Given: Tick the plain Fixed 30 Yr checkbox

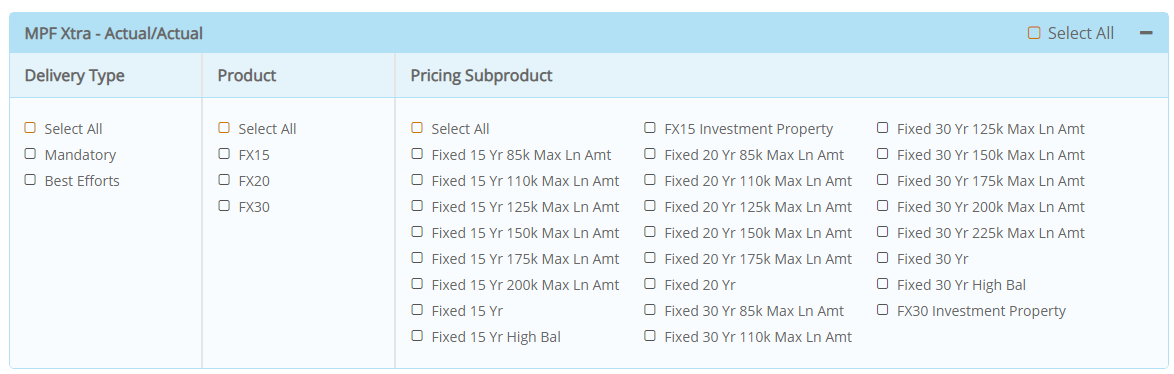Looking at the screenshot, I should click(x=883, y=258).
